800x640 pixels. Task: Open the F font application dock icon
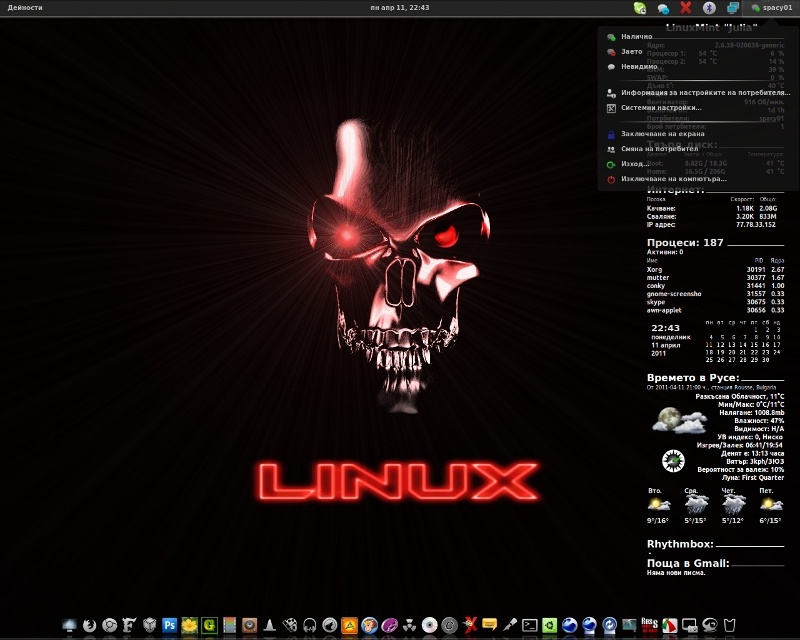[x=129, y=625]
